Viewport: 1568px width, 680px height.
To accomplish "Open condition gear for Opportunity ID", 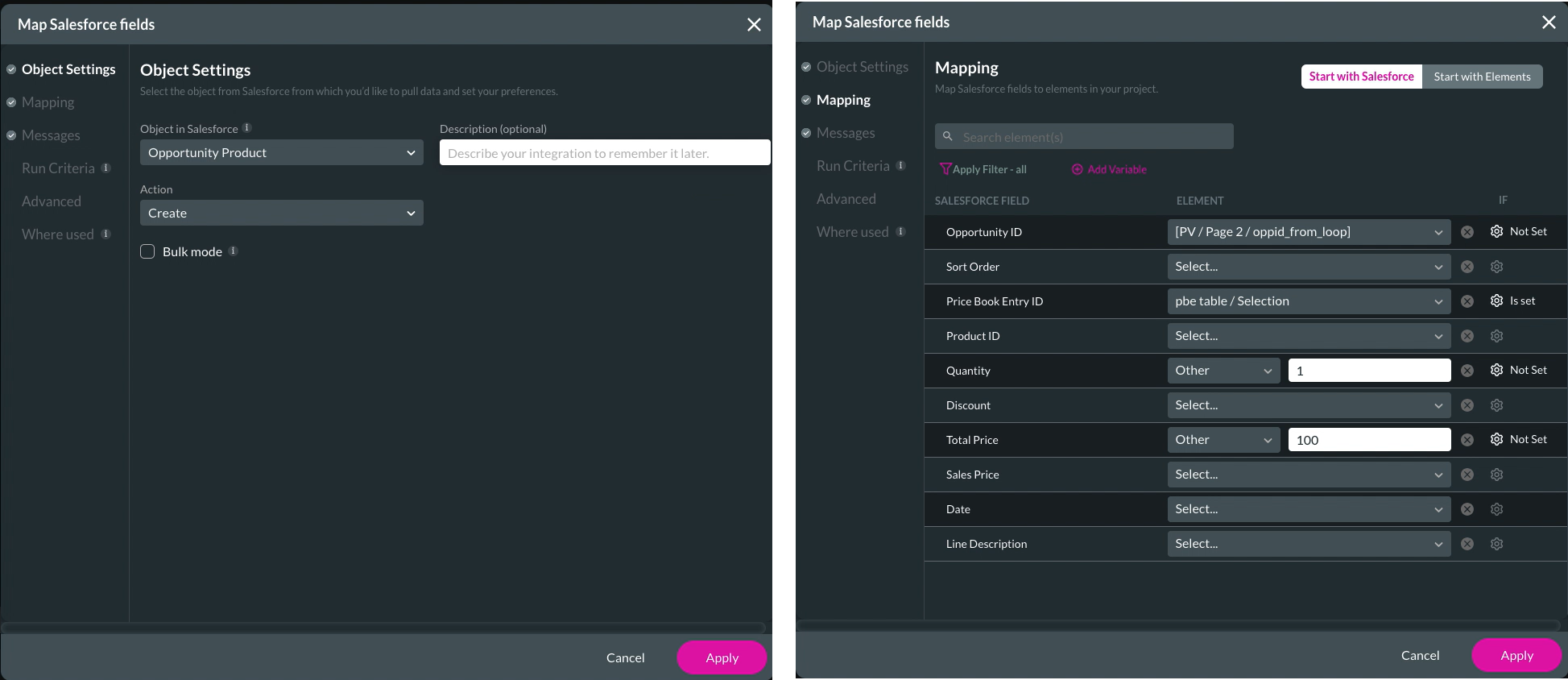I will coord(1496,231).
